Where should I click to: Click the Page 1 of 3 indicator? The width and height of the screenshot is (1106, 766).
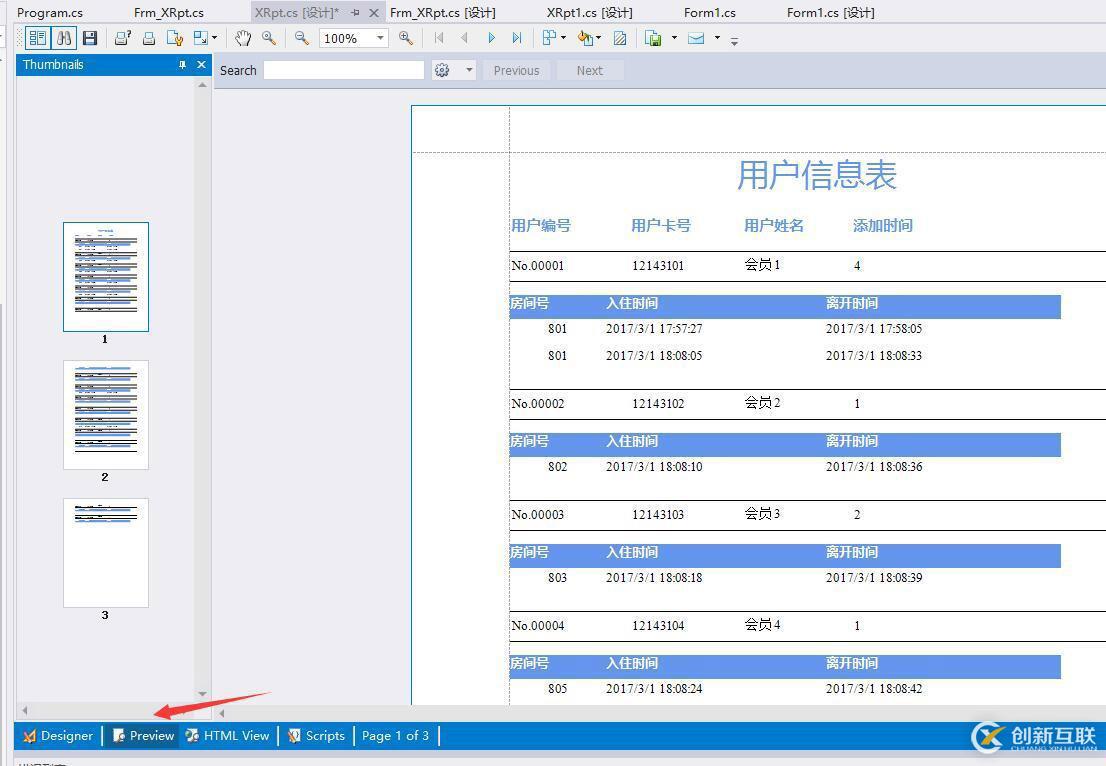(395, 736)
